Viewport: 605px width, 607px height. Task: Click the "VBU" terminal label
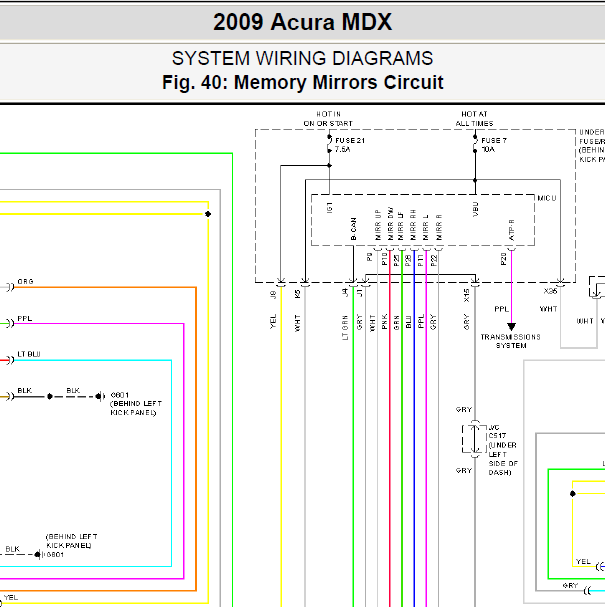coord(476,209)
